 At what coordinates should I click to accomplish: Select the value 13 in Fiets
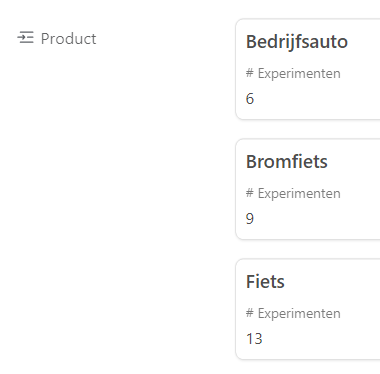pyautogui.click(x=254, y=339)
